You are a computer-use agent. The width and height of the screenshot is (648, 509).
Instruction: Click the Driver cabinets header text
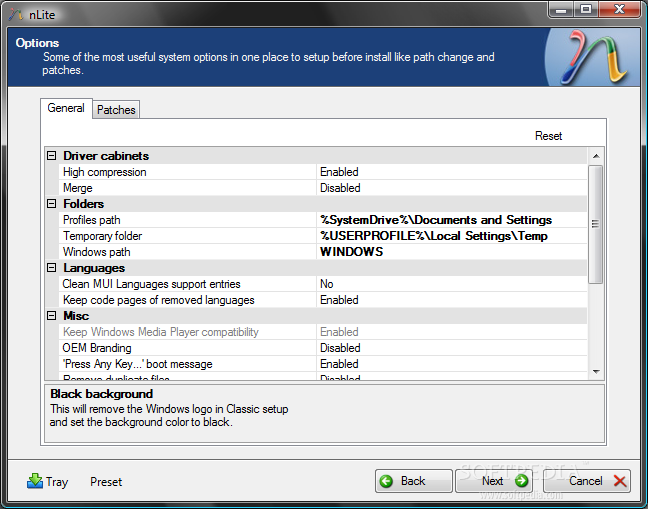click(106, 156)
